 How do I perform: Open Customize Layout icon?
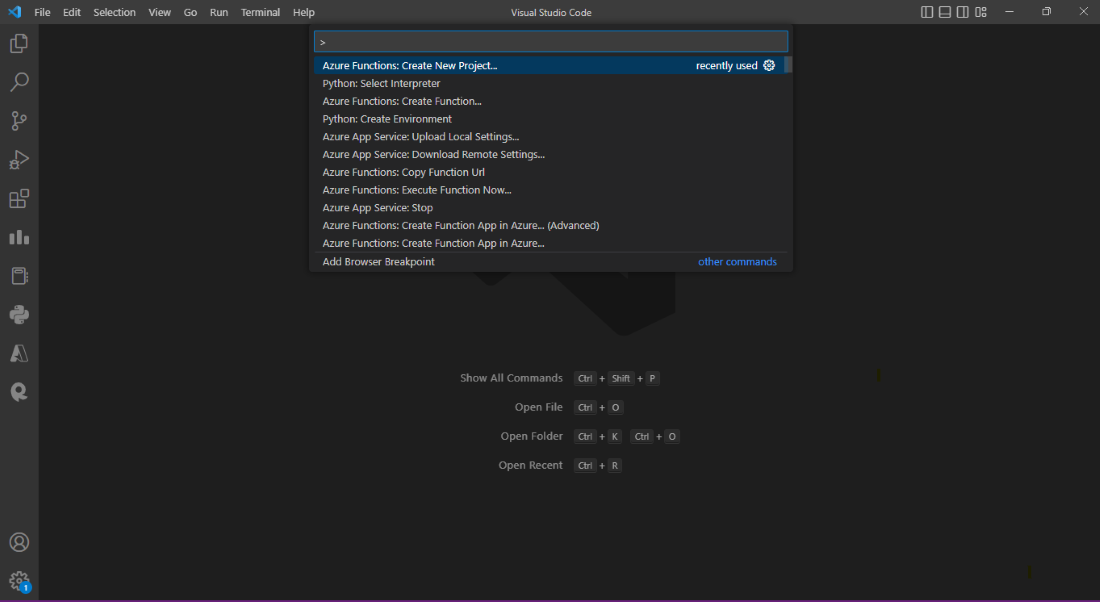[x=981, y=12]
